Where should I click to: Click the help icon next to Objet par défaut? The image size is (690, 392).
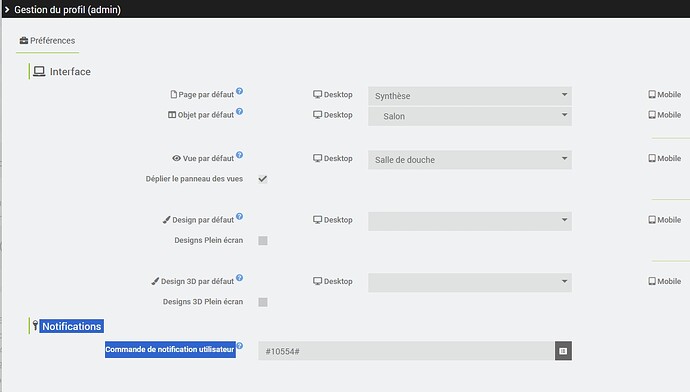click(x=239, y=111)
